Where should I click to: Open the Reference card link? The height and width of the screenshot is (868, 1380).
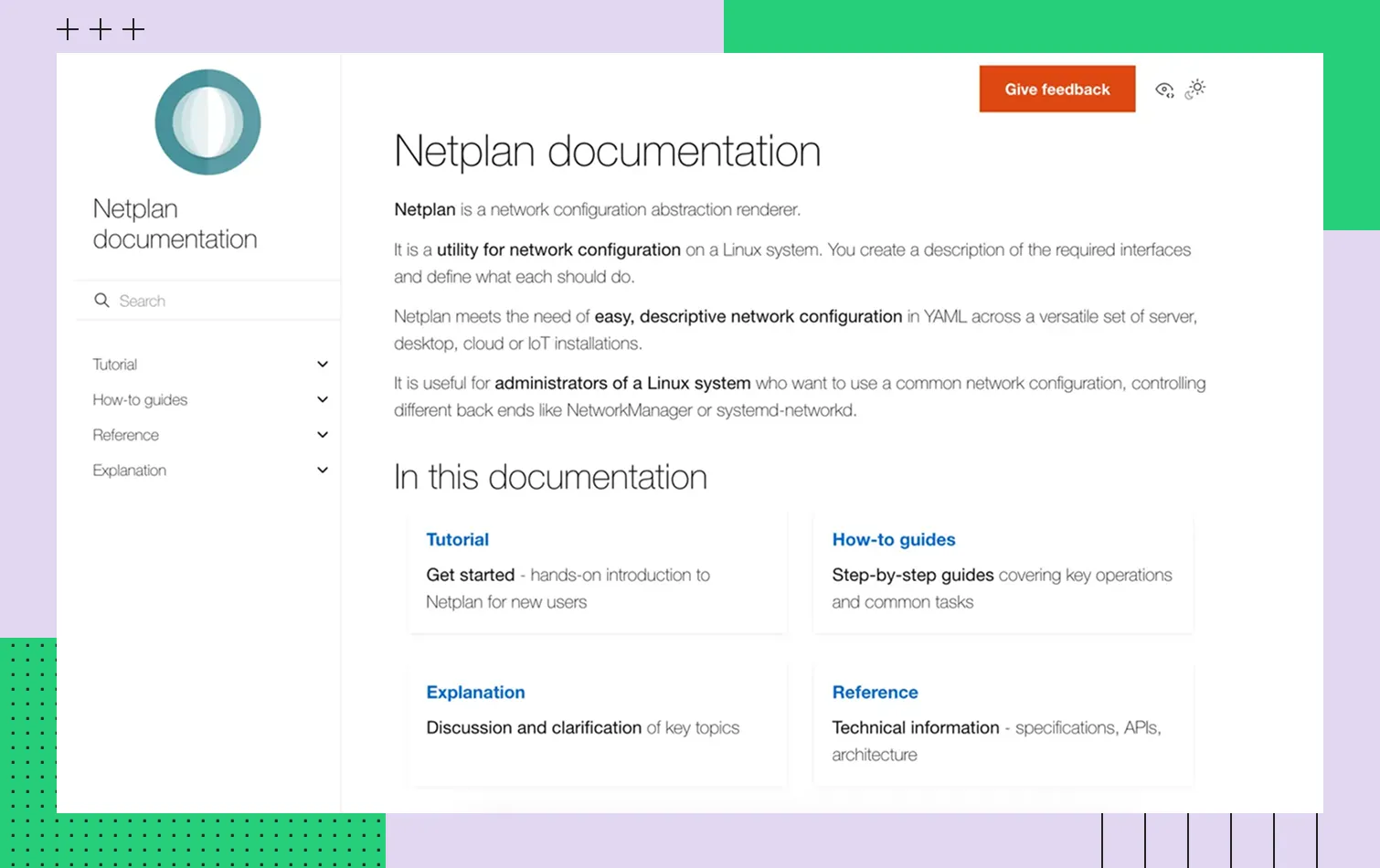click(x=875, y=692)
